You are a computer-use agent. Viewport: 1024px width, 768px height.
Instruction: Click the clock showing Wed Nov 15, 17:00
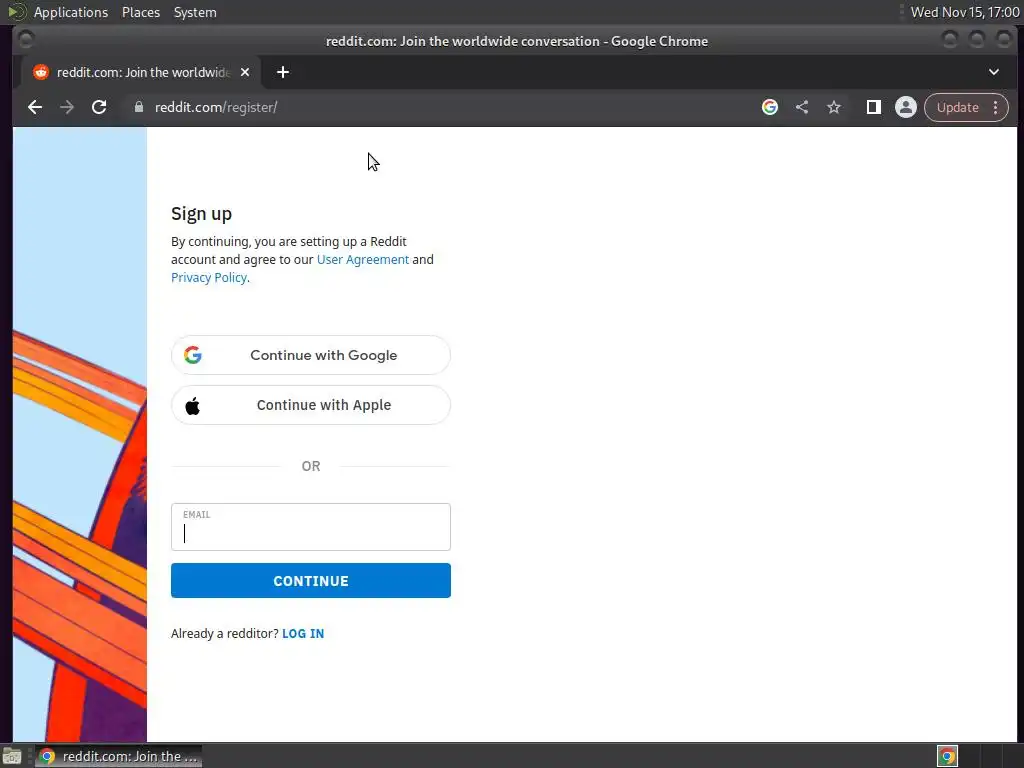pyautogui.click(x=965, y=12)
